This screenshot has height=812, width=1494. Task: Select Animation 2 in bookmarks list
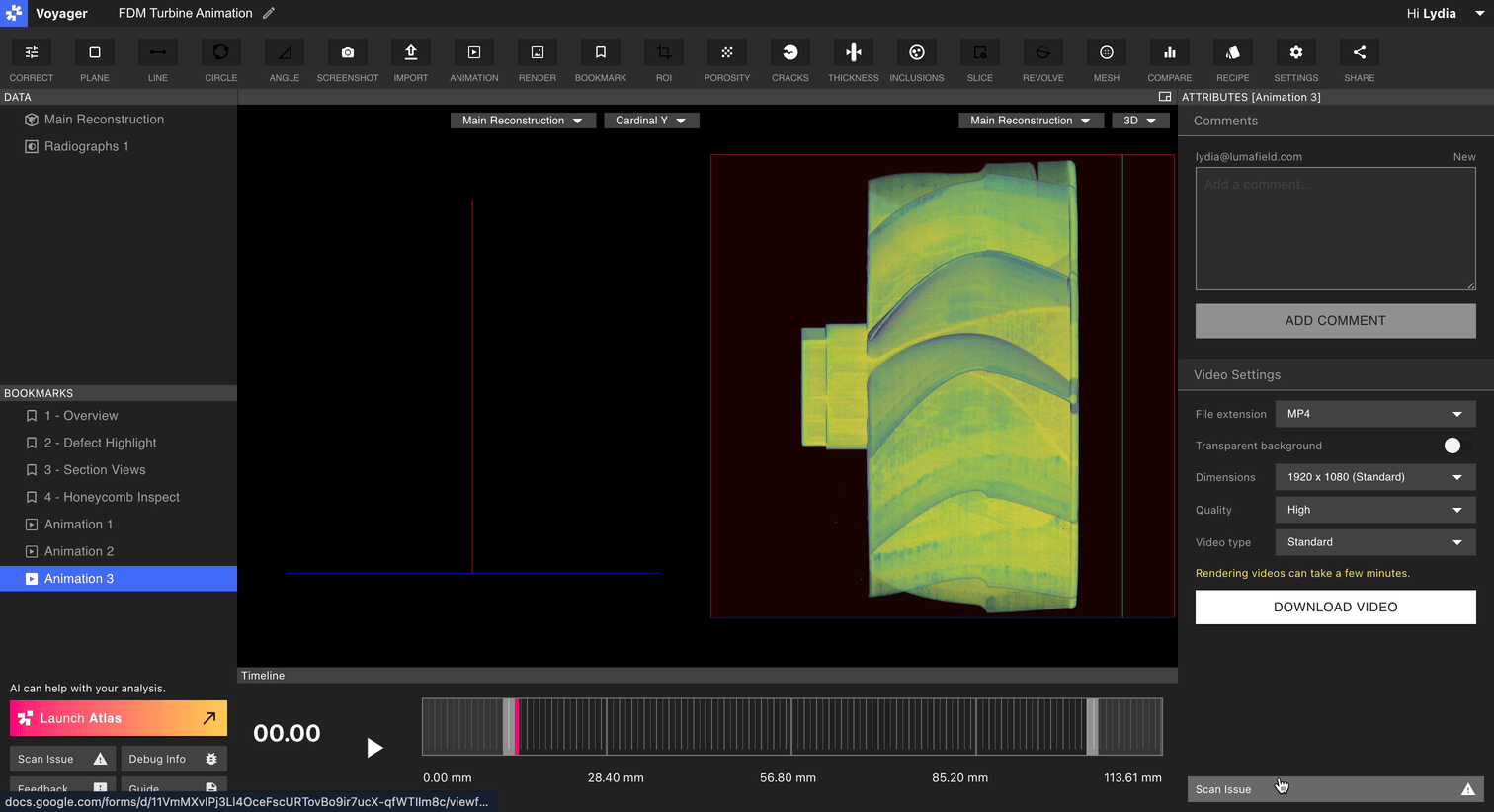coord(79,551)
